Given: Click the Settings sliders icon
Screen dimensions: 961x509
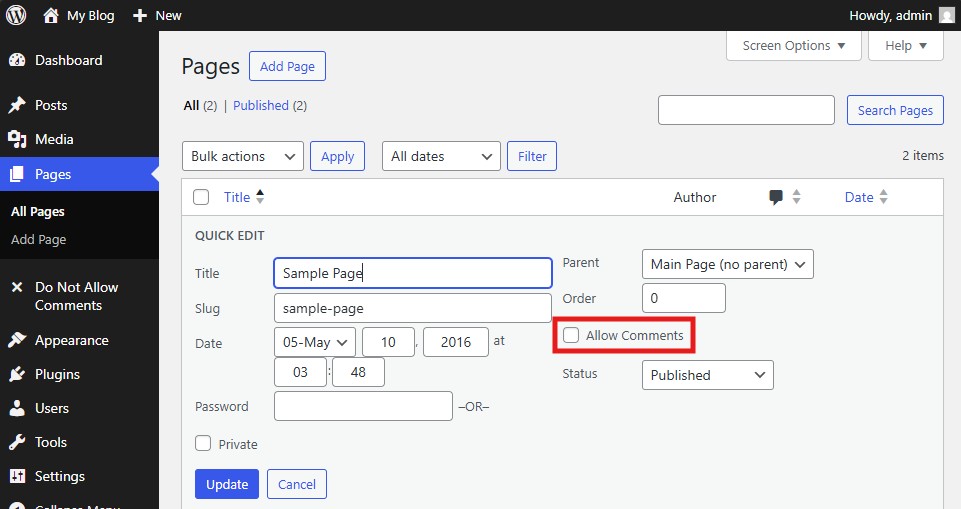Looking at the screenshot, I should (x=17, y=476).
